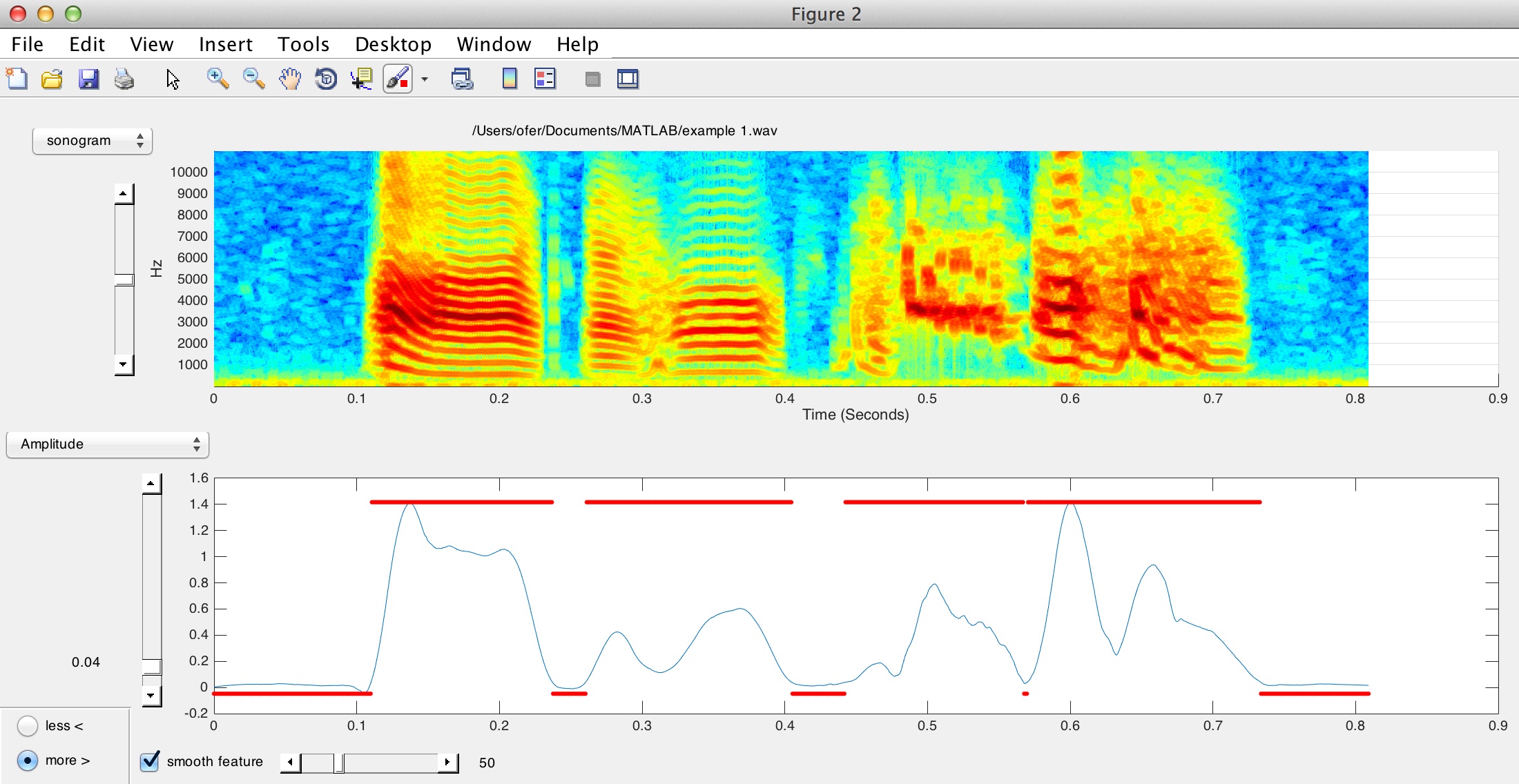Uncheck the smooth feature checkbox
Viewport: 1519px width, 784px height.
[x=150, y=761]
